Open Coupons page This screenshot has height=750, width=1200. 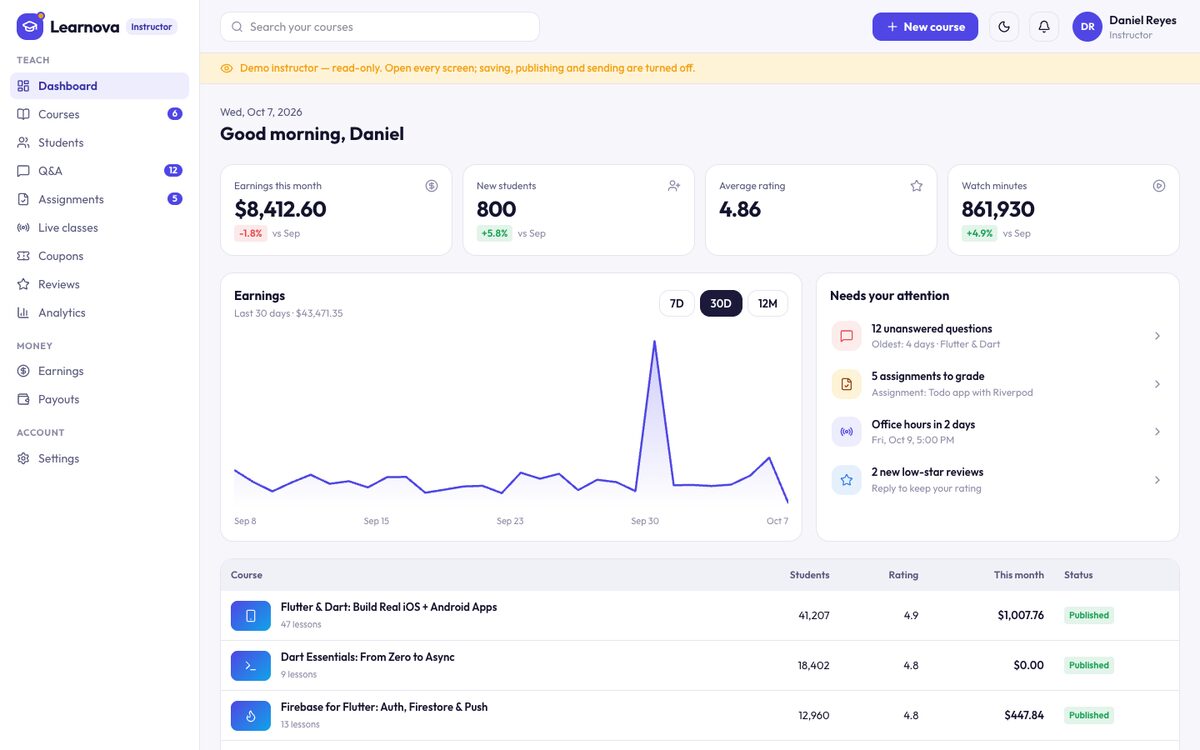point(99,256)
